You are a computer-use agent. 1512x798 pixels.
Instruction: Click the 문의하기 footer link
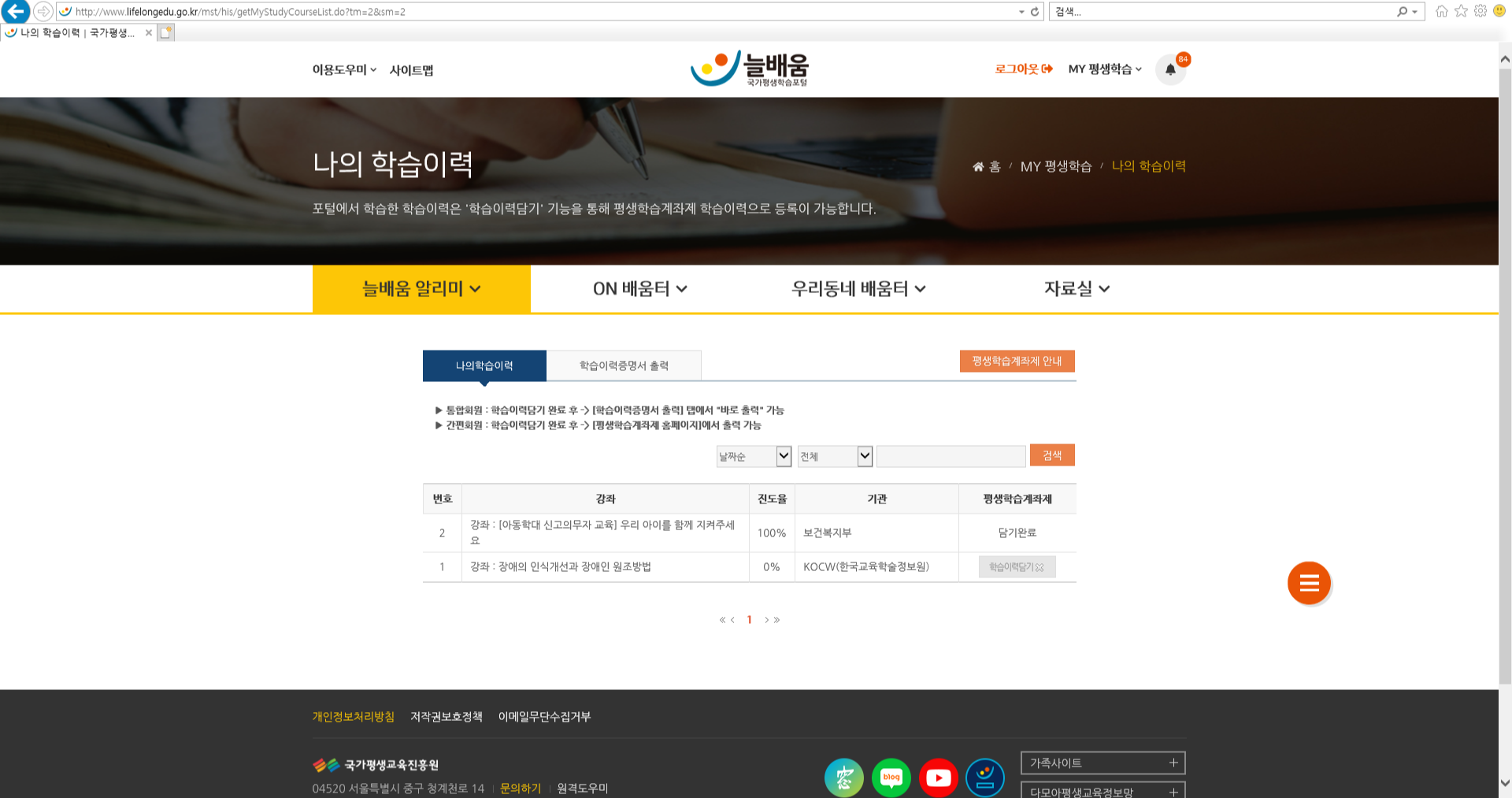click(x=521, y=789)
